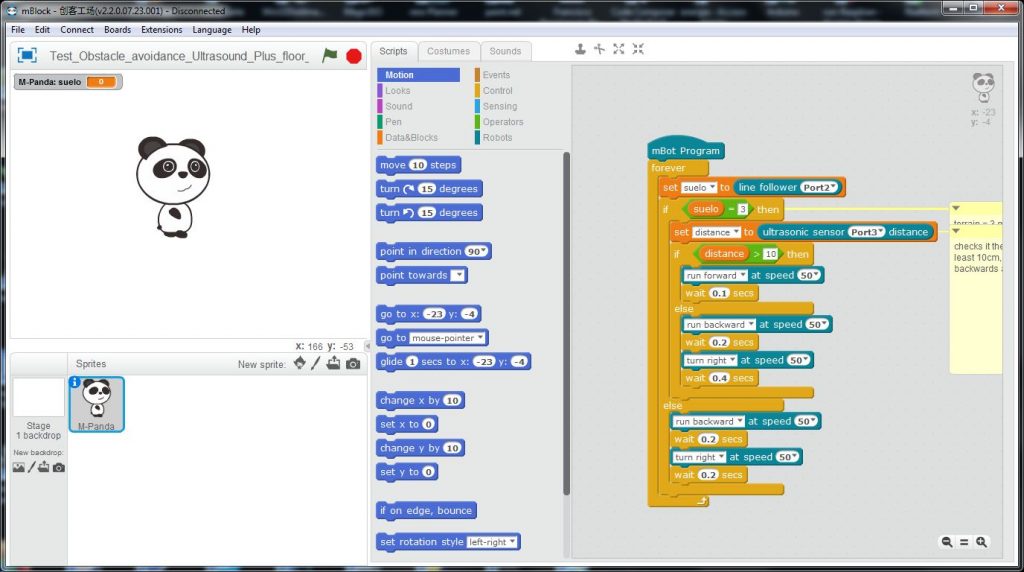
Task: Select the duplicate stamp tool
Action: [x=580, y=49]
